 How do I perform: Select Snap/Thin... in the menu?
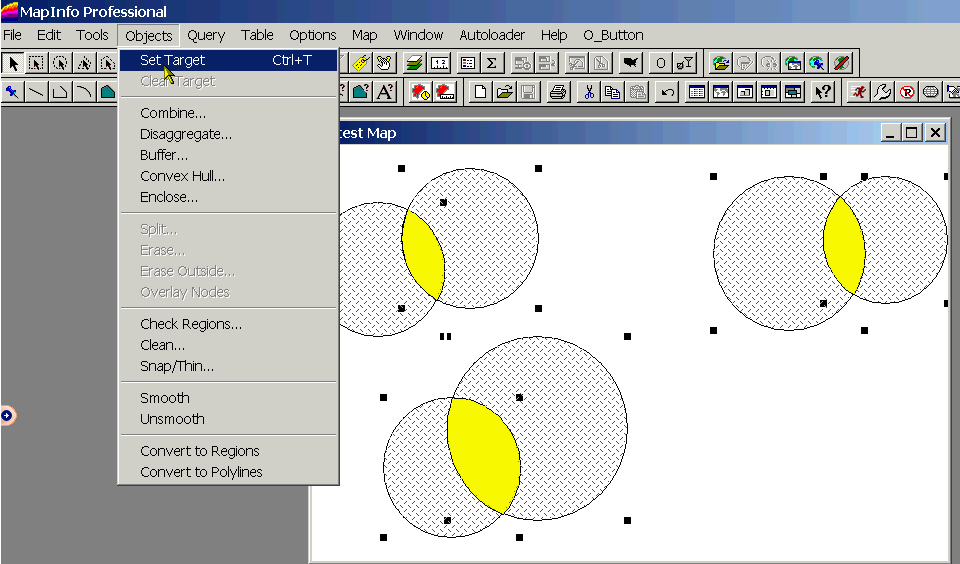coord(176,366)
